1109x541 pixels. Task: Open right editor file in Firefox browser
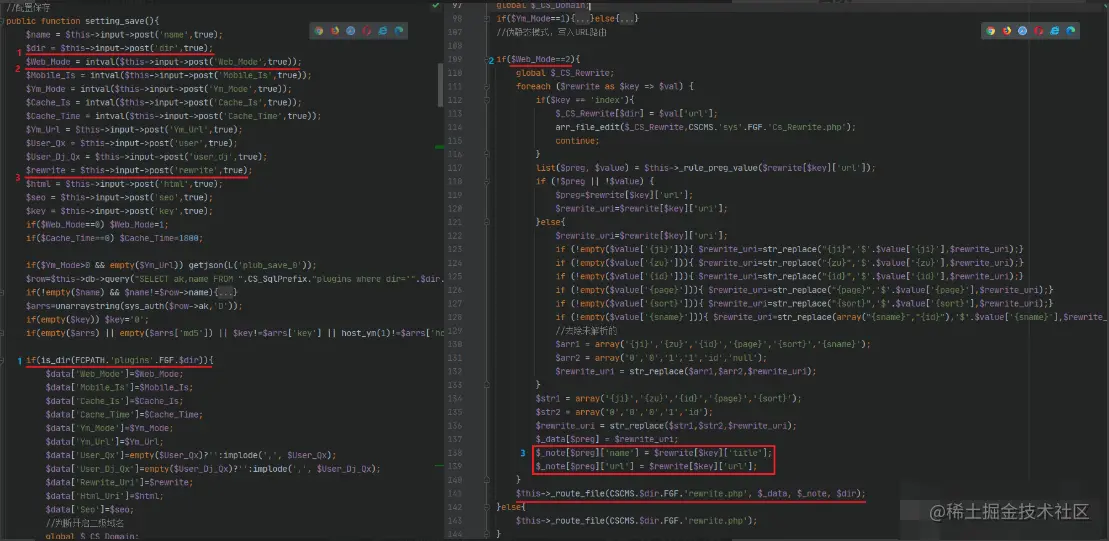click(x=1007, y=31)
